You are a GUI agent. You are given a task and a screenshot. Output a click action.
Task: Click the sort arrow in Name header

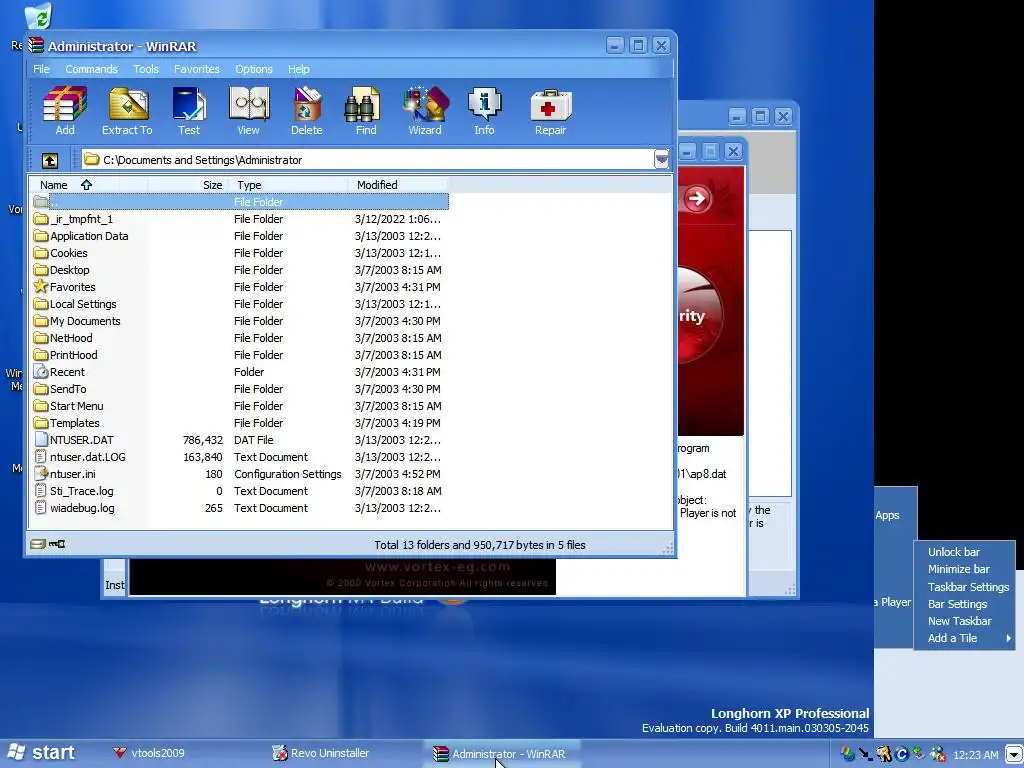(86, 185)
